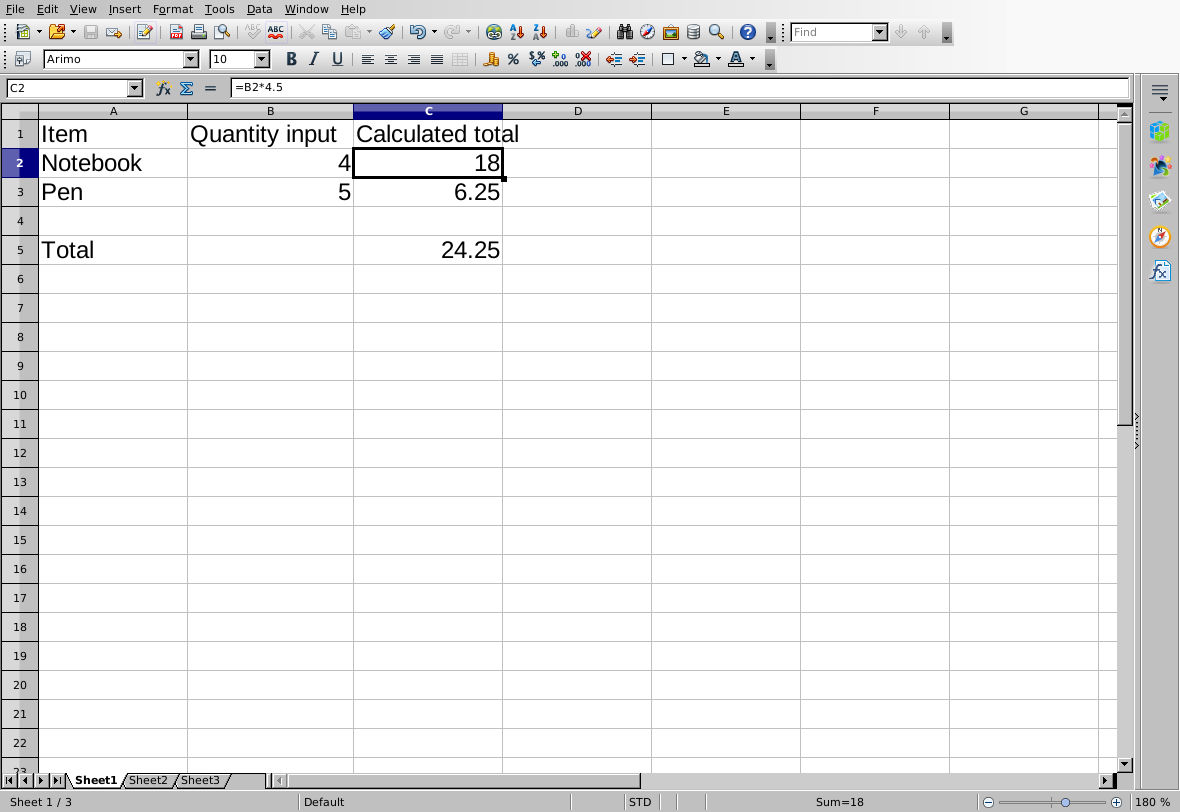Toggle Underline formatting
The width and height of the screenshot is (1180, 812).
click(337, 59)
